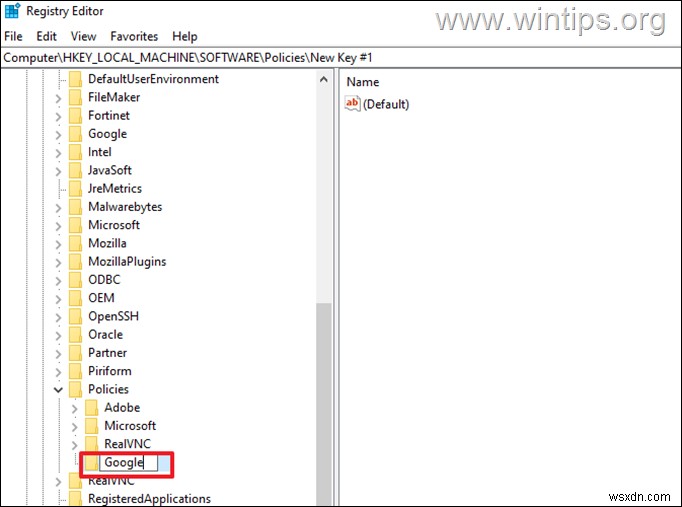Select the OpenSSH folder icon
Screen dimensions: 682x507
click(75, 317)
